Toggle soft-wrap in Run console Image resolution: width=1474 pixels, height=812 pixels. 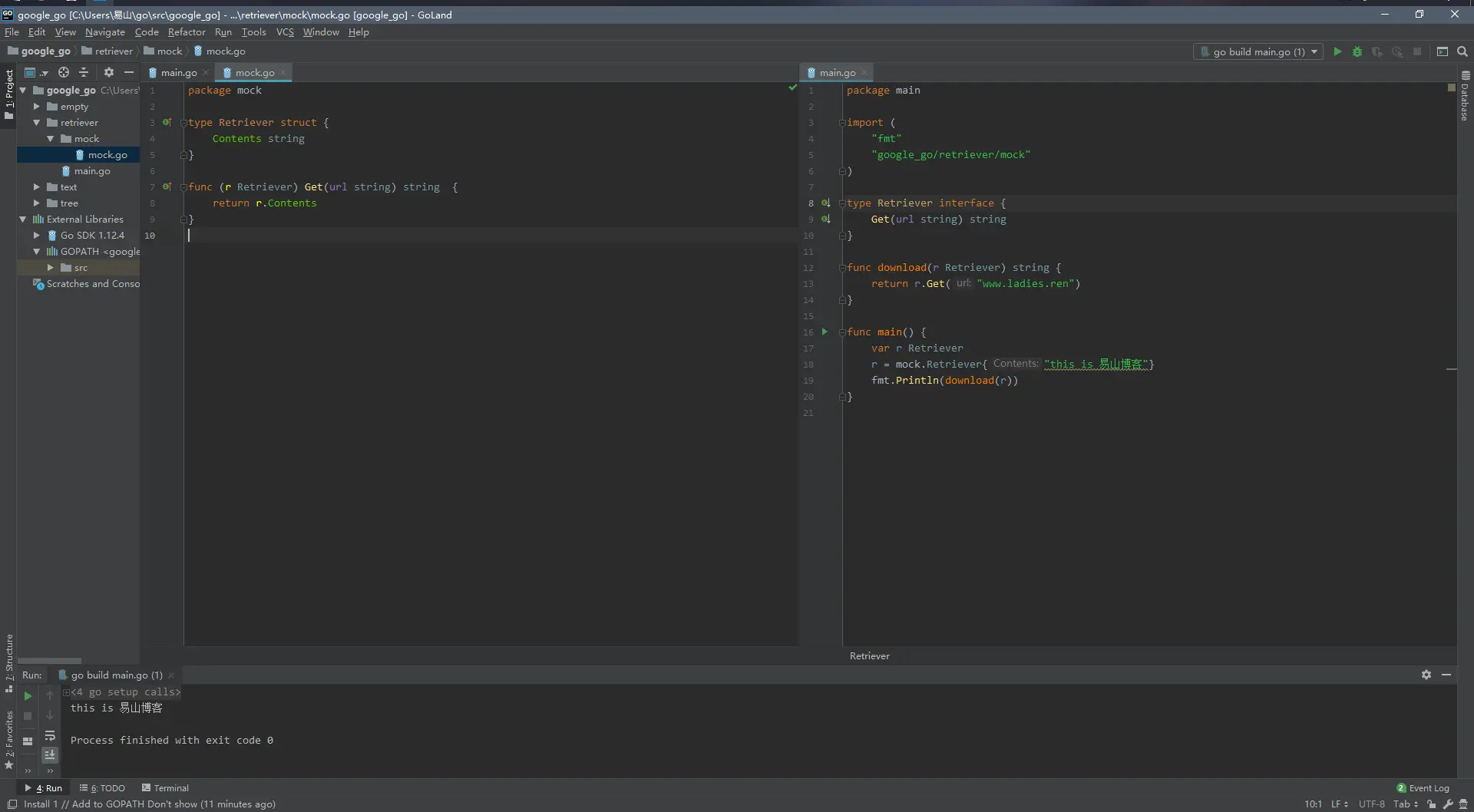tap(50, 736)
